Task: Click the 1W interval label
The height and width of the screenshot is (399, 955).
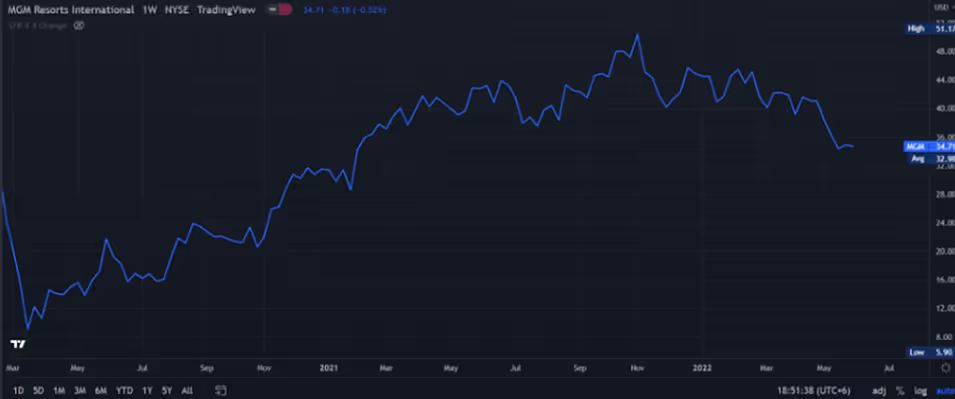Action: click(150, 10)
